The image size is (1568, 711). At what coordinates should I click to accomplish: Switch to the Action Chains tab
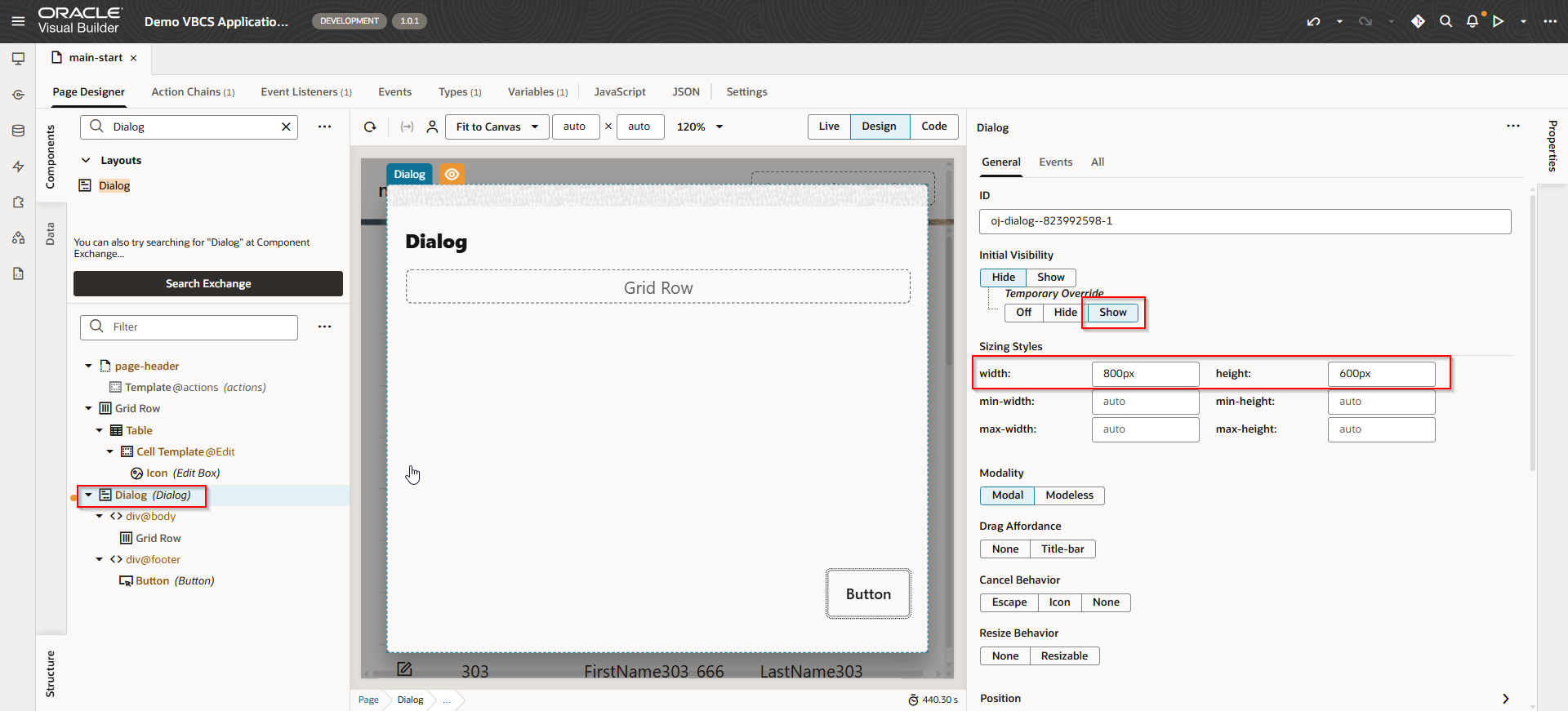pyautogui.click(x=193, y=92)
